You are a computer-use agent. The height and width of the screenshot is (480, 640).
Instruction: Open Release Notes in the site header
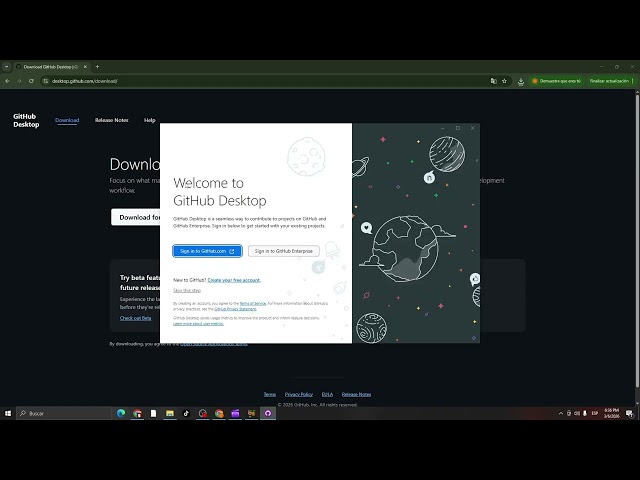[111, 120]
